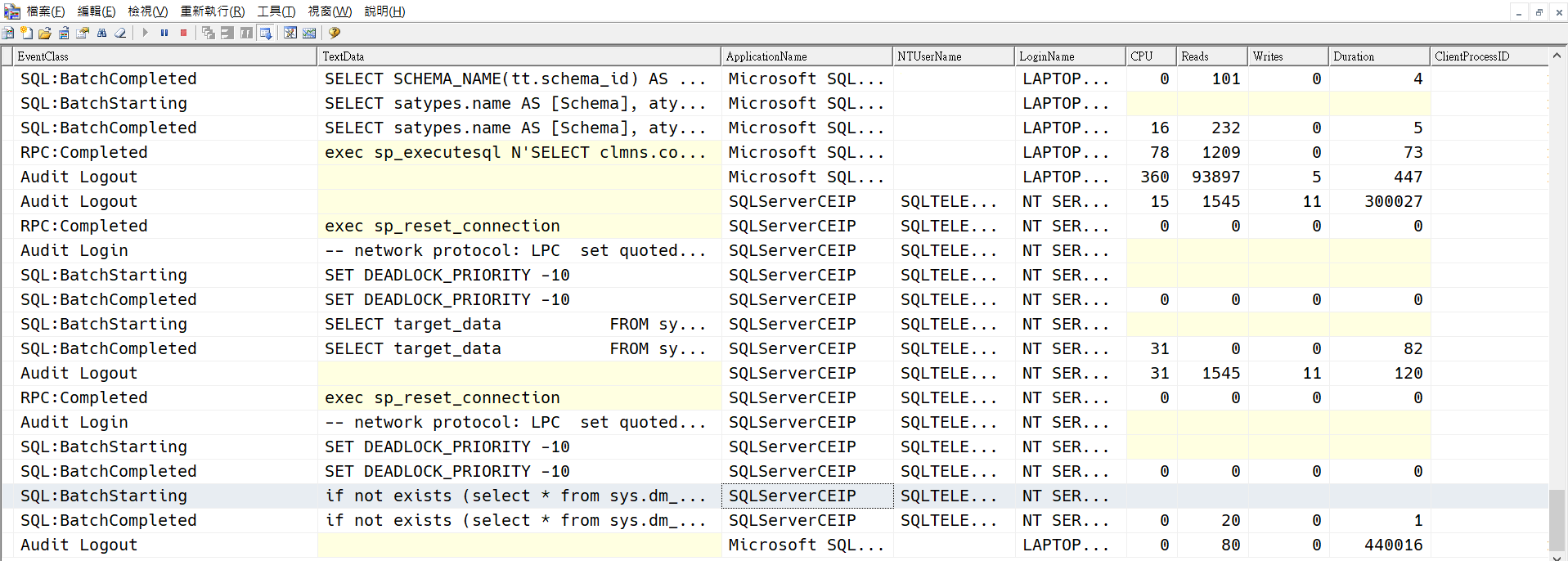Viewport: 1568px width, 561px height.
Task: Click the Duration value 120
Action: coord(1408,373)
